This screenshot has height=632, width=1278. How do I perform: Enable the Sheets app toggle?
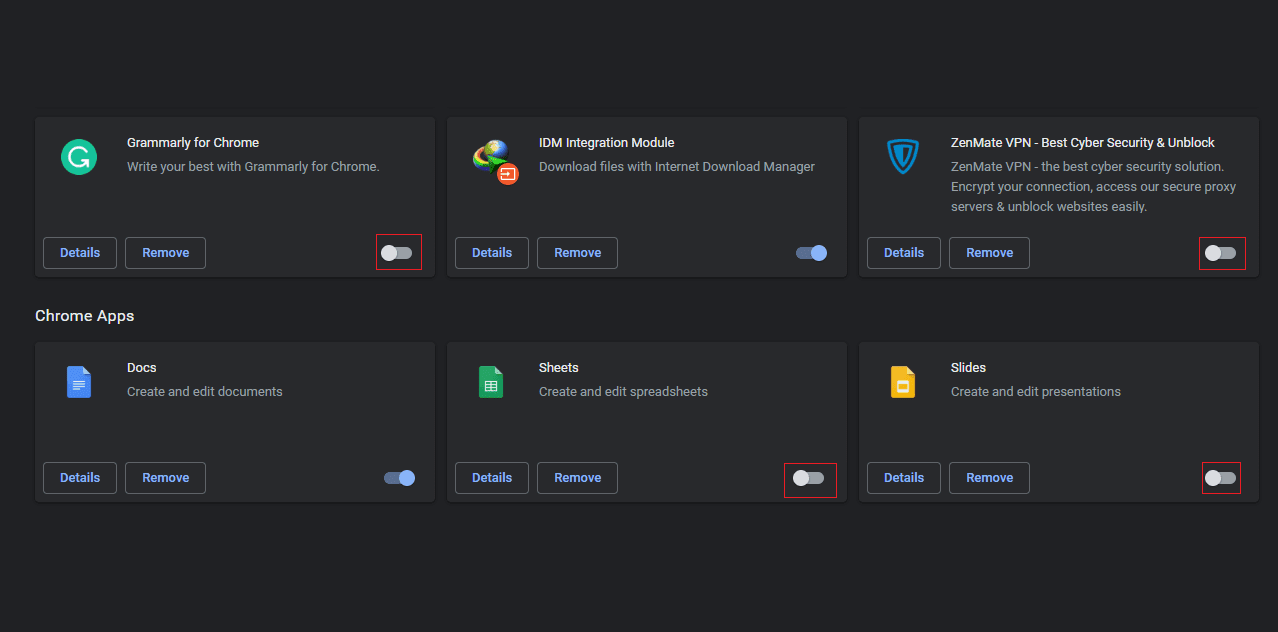[809, 478]
